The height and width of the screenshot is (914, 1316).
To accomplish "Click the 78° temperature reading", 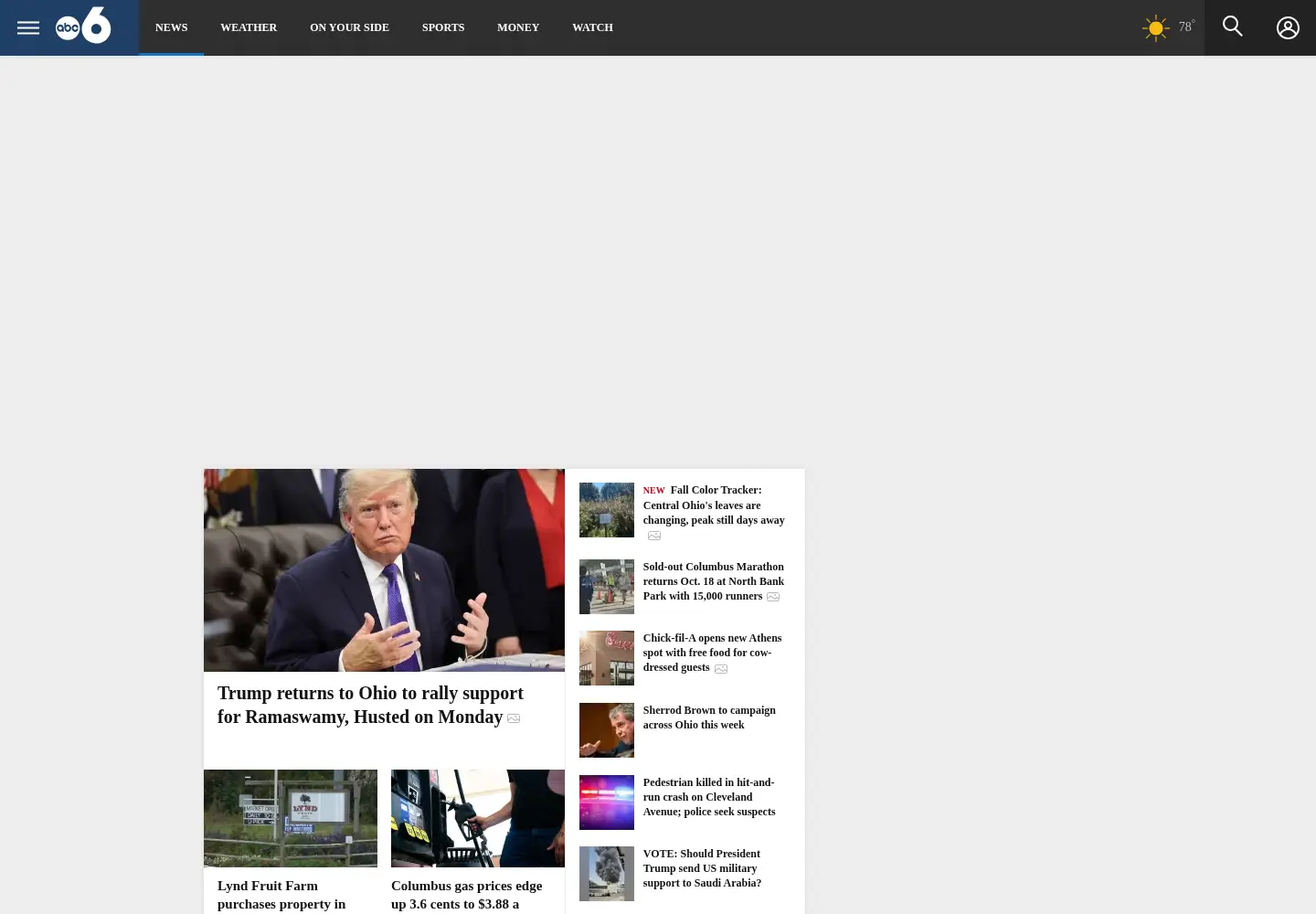I will point(1186,27).
